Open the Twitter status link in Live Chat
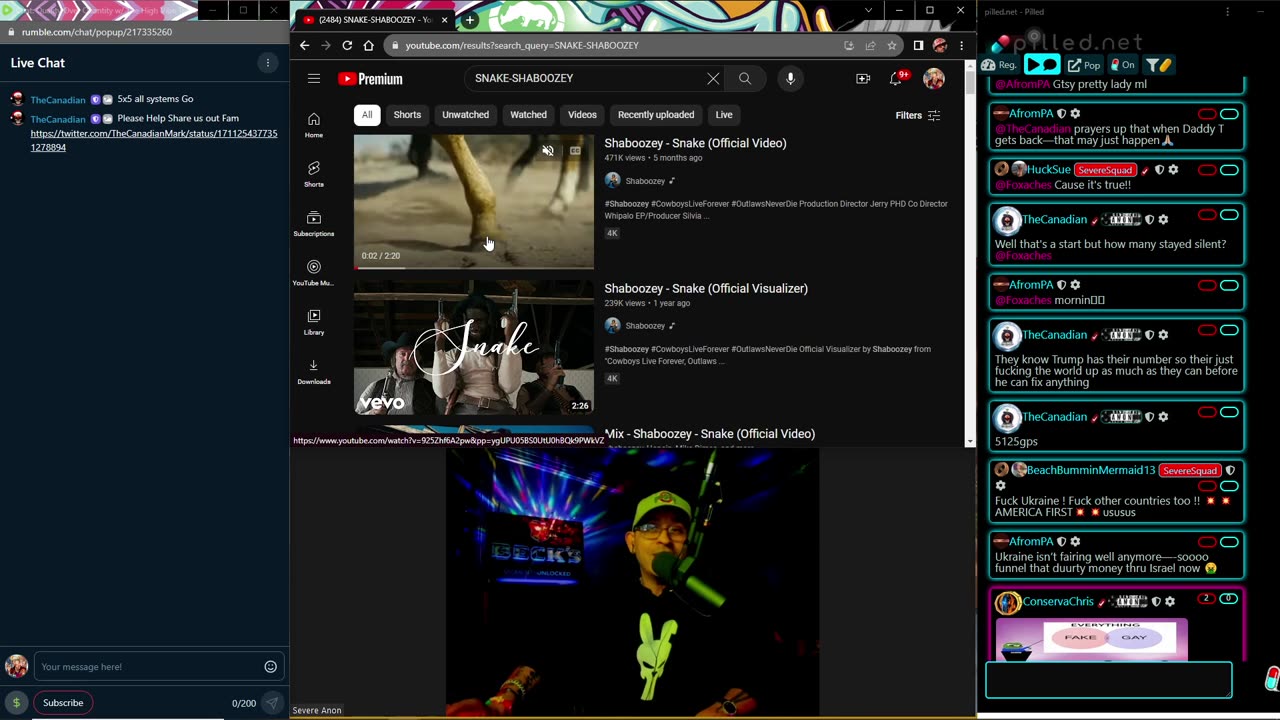The width and height of the screenshot is (1280, 720). (x=154, y=140)
